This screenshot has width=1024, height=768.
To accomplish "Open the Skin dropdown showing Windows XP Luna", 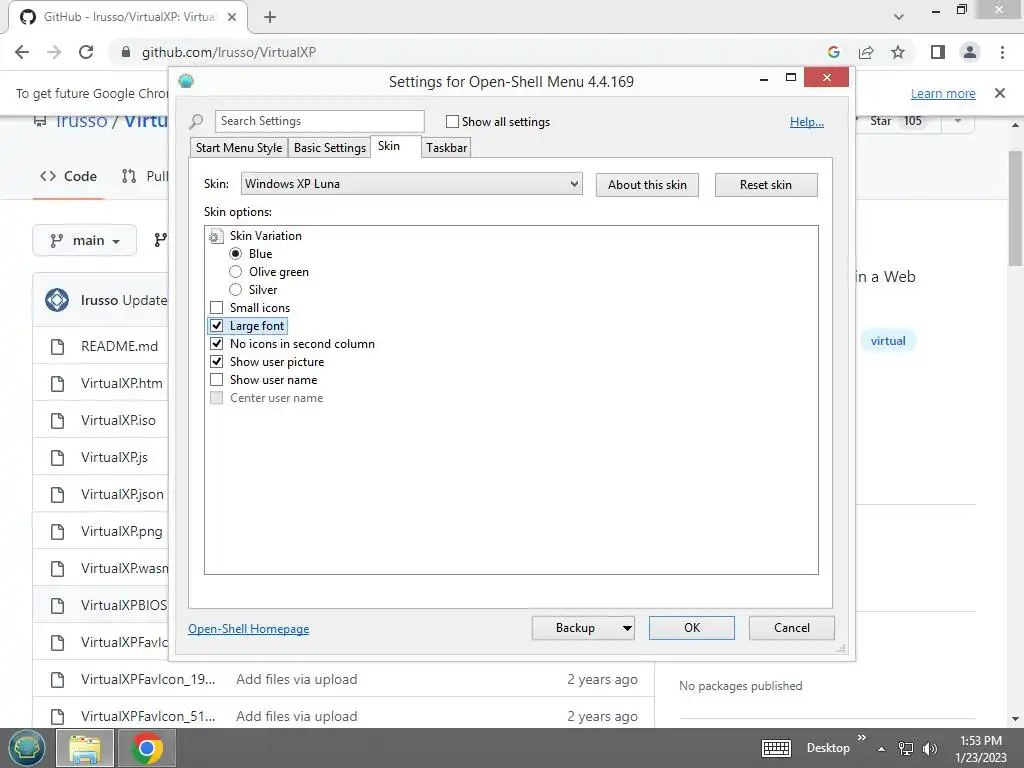I will (x=411, y=184).
